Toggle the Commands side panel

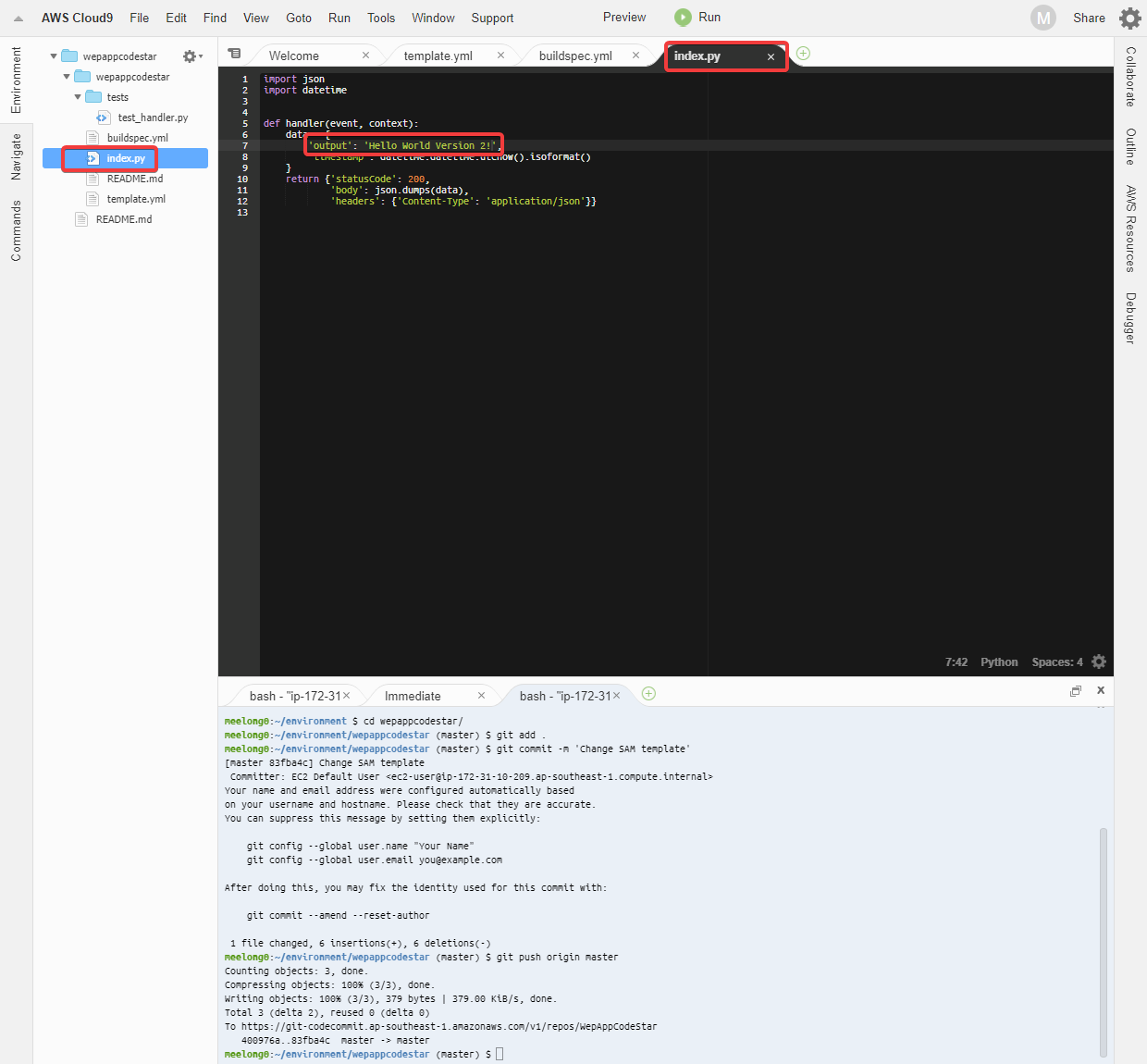coord(16,231)
